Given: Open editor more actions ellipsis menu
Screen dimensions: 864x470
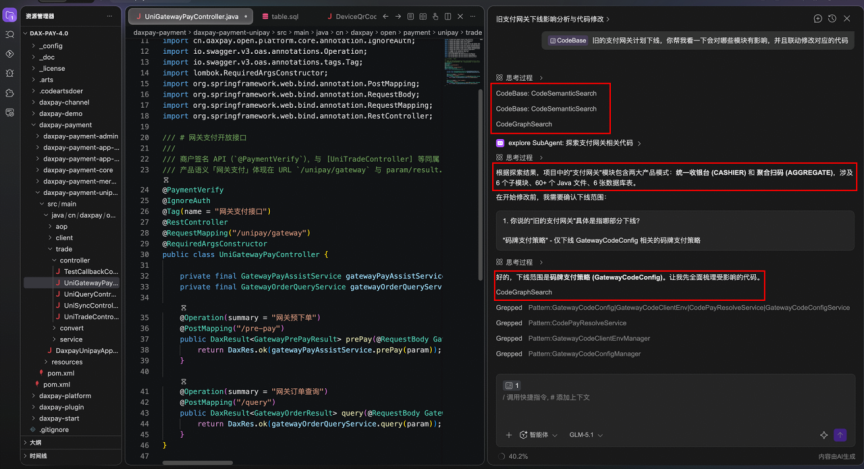Looking at the screenshot, I should (x=473, y=17).
